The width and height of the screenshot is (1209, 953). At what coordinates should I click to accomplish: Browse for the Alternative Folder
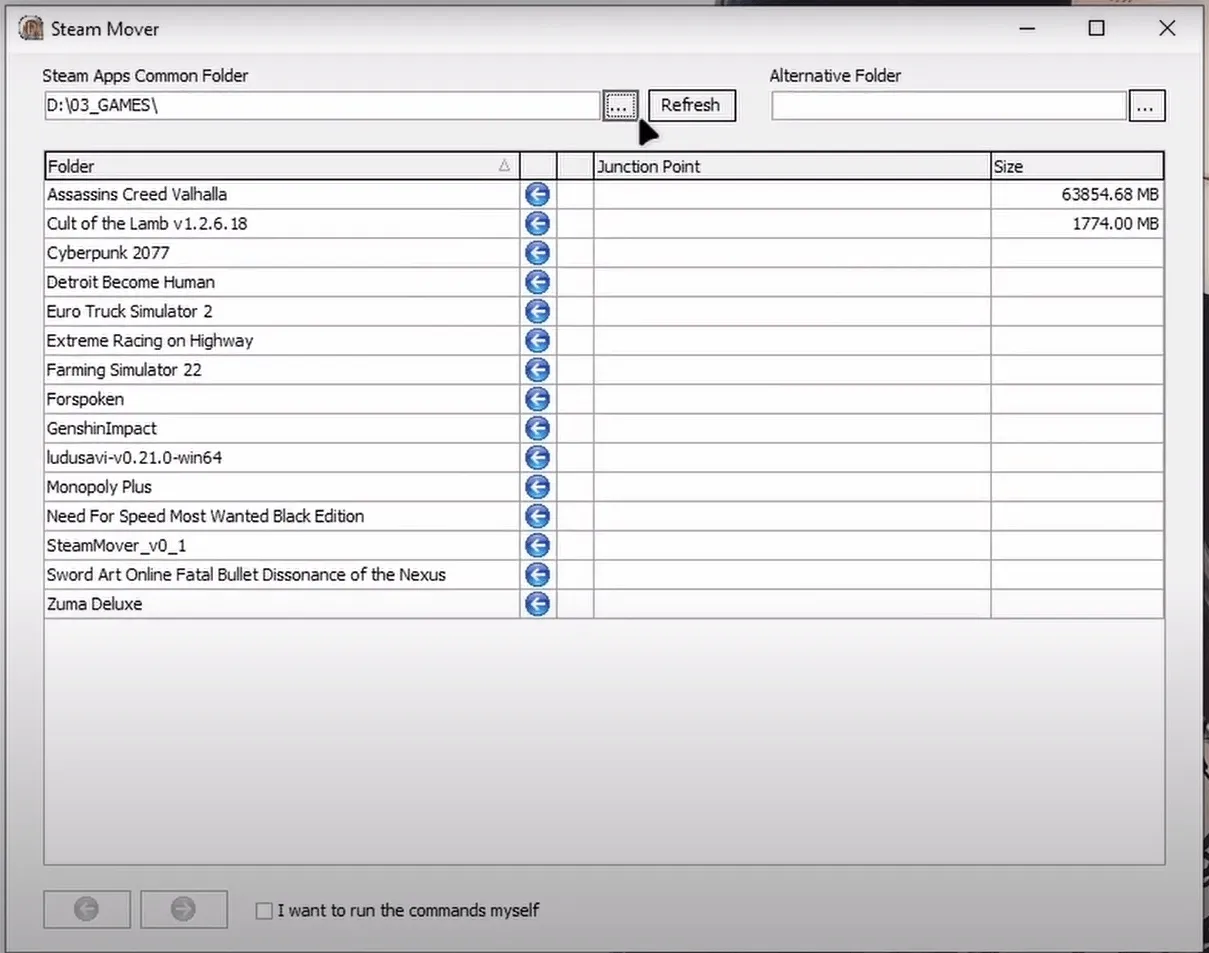[1146, 105]
